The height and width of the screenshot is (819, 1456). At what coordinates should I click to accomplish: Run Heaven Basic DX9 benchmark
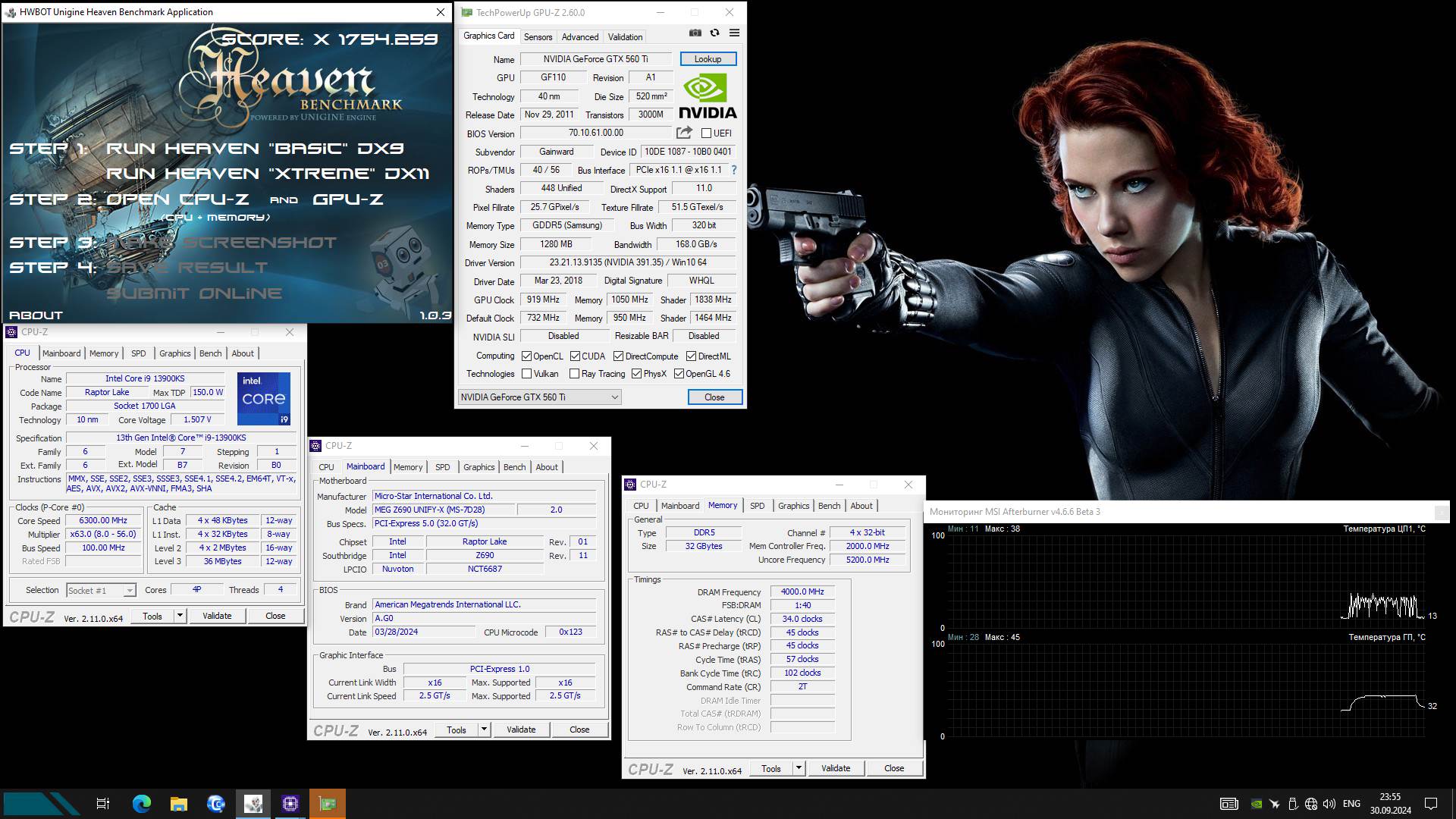click(x=255, y=149)
